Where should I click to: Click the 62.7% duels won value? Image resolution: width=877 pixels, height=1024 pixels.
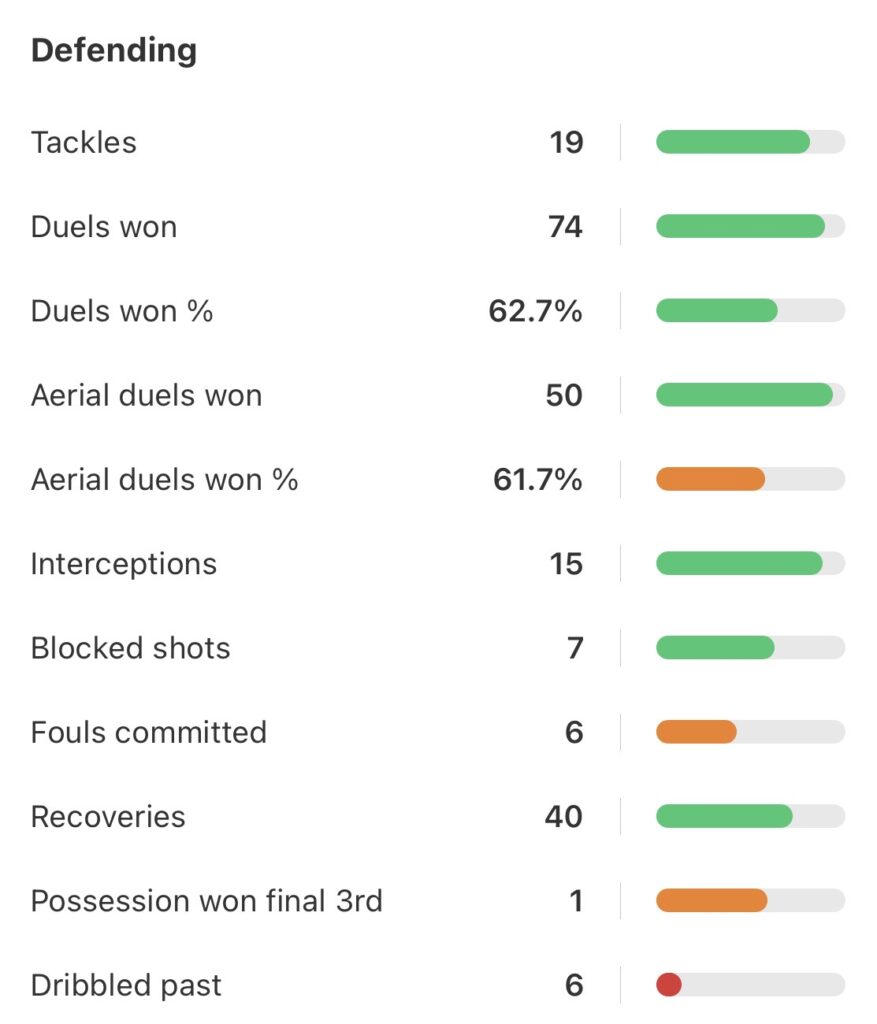click(x=535, y=311)
